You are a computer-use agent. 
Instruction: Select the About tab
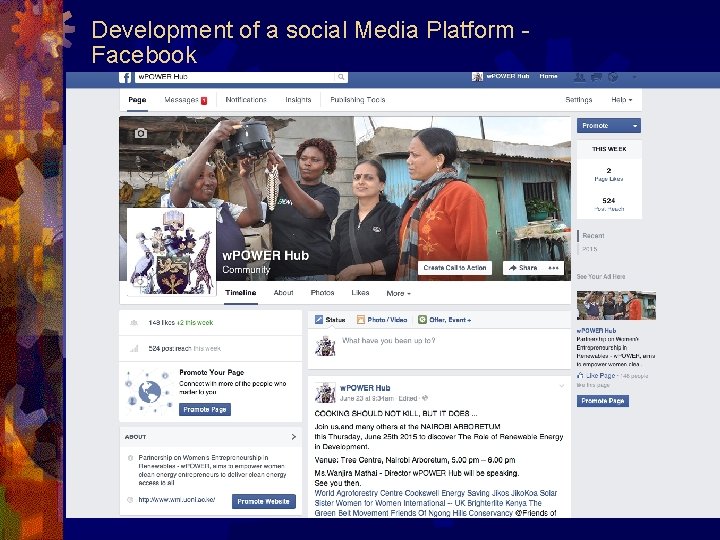tap(283, 293)
